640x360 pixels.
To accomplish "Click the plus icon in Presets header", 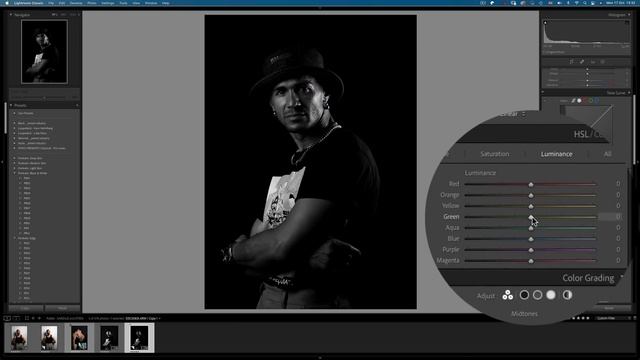I will [x=77, y=105].
